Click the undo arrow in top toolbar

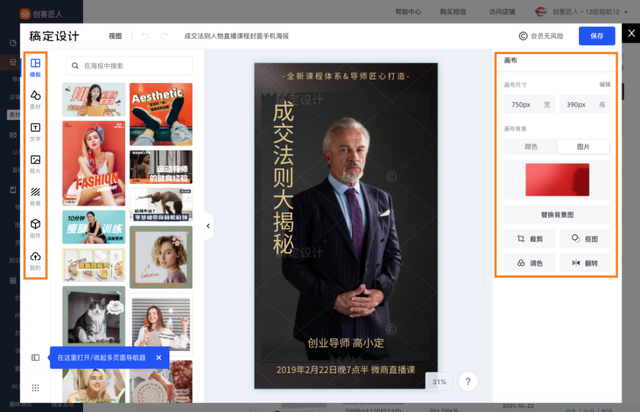146,36
